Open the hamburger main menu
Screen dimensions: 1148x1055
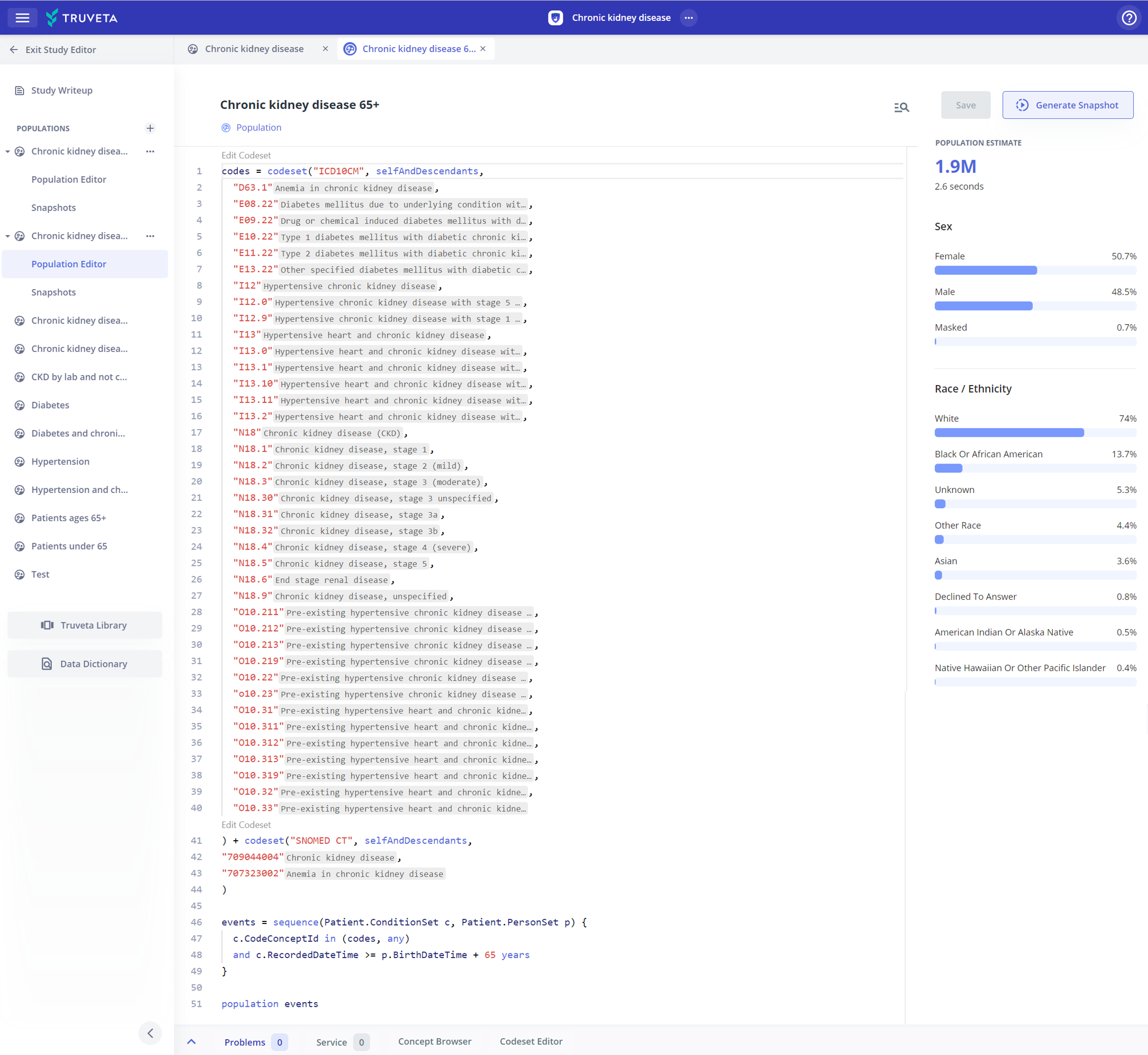23,18
